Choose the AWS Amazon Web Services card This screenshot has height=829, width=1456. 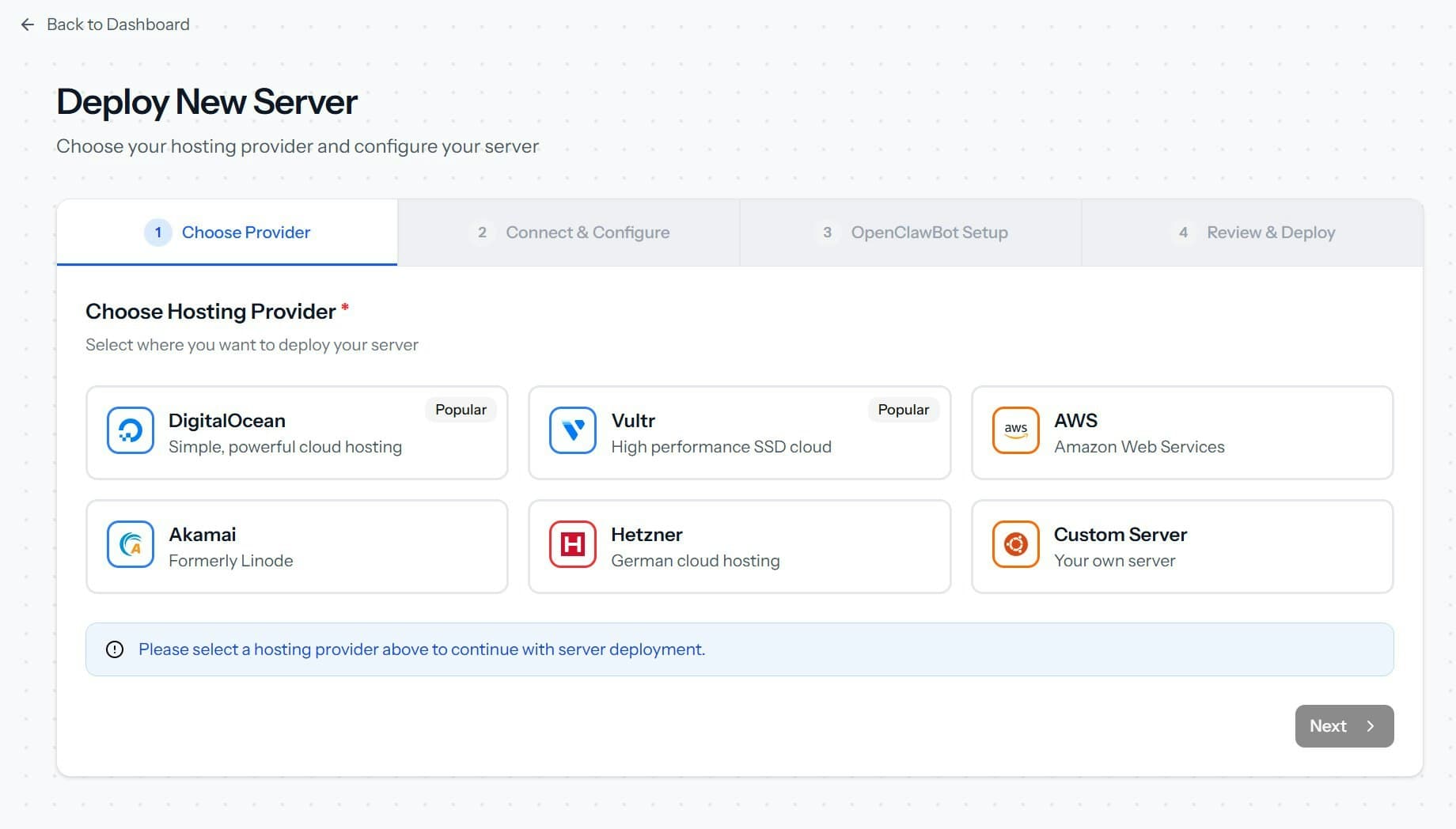(x=1181, y=432)
